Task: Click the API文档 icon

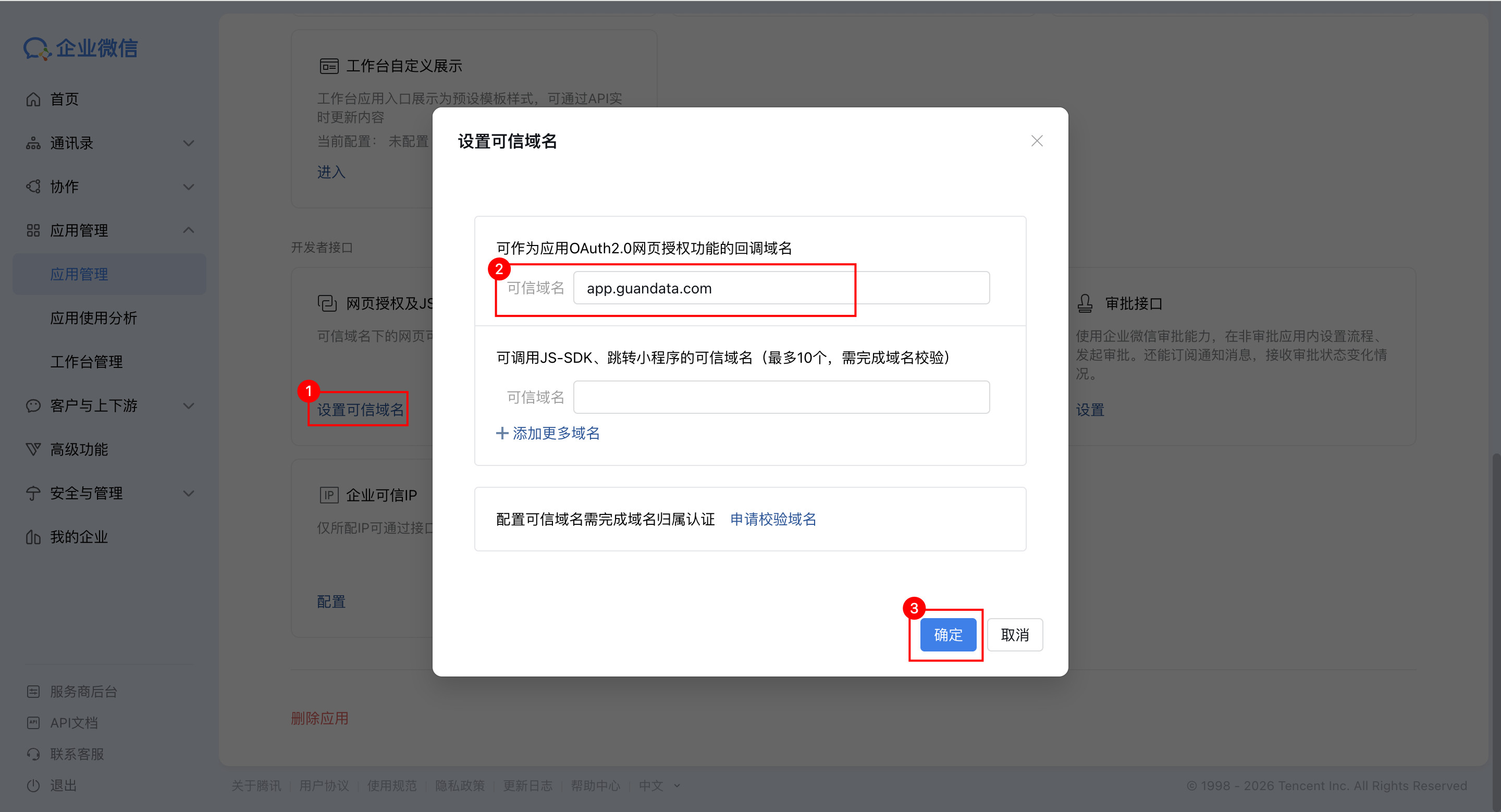Action: (33, 723)
